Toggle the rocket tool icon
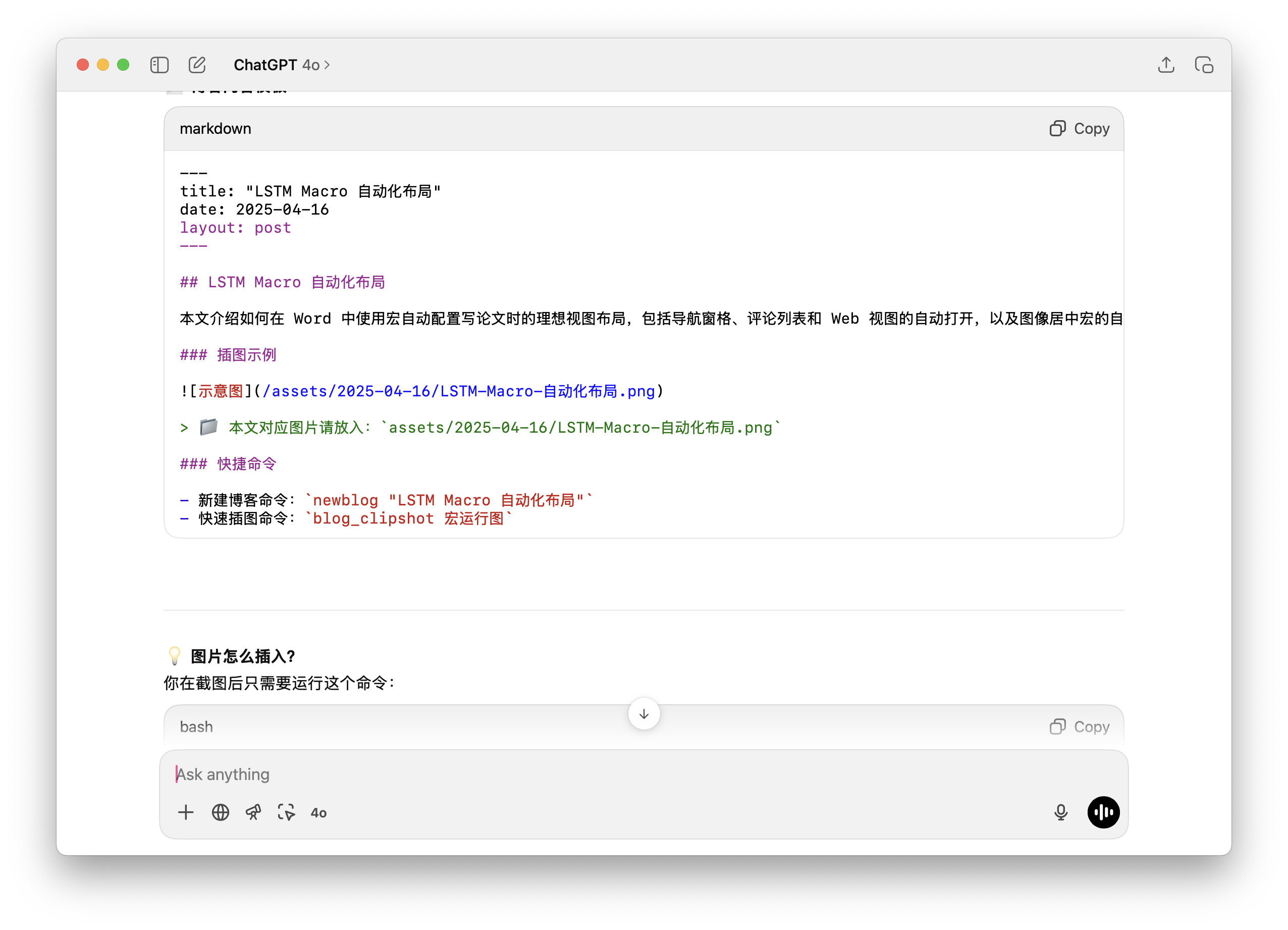This screenshot has height=930, width=1288. [x=253, y=812]
